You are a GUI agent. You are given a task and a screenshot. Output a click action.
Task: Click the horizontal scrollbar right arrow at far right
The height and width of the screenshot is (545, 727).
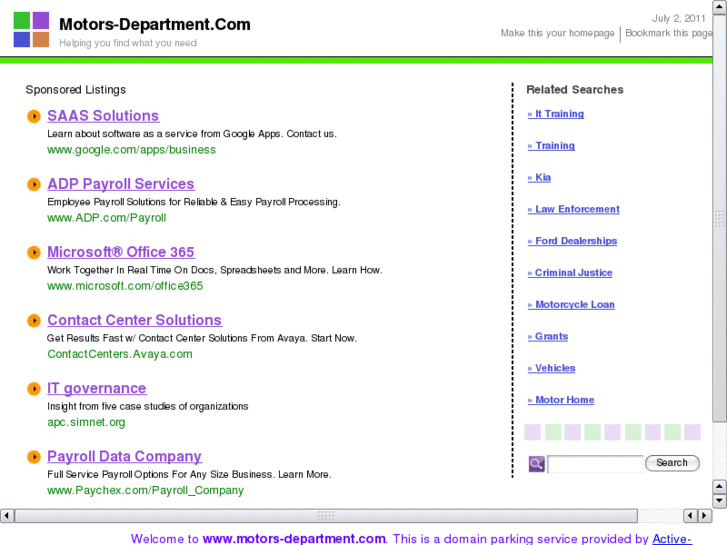pos(705,515)
